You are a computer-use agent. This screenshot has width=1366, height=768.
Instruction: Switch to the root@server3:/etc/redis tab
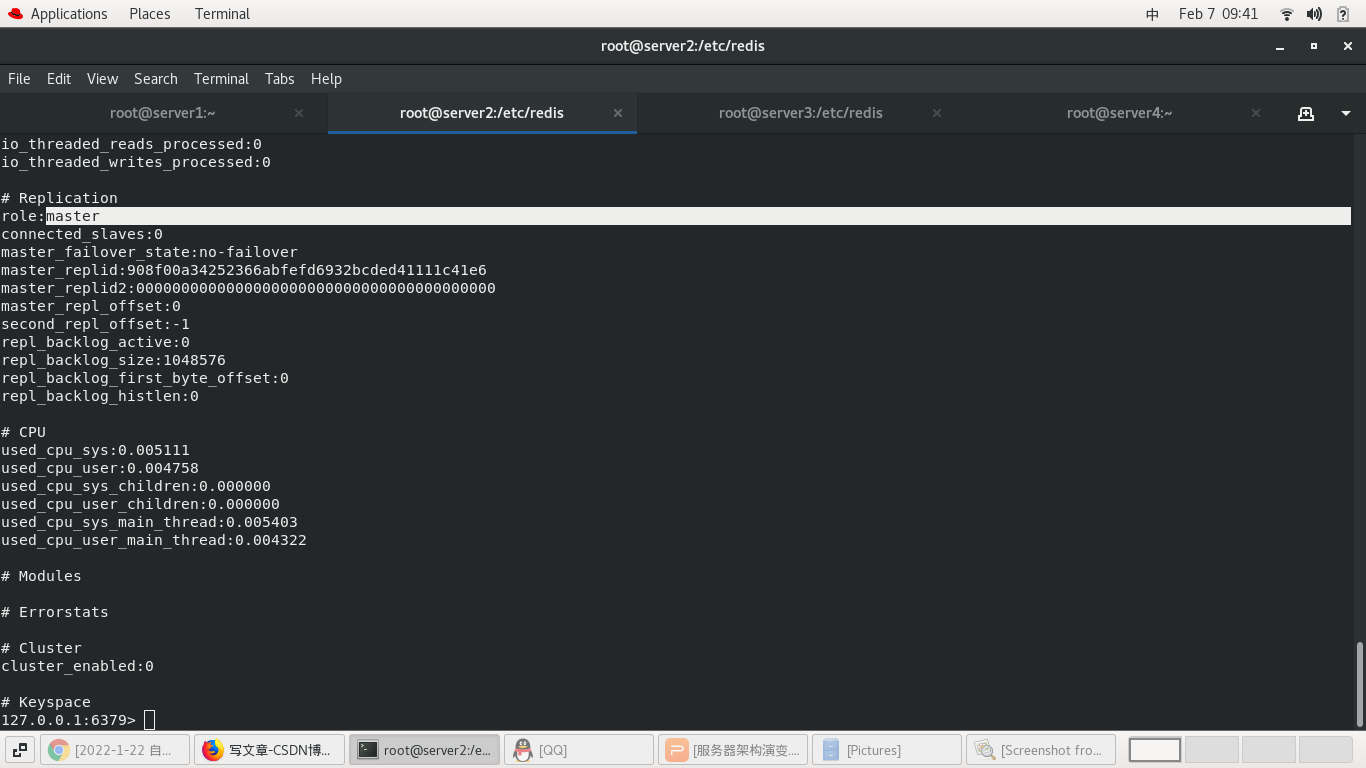(x=800, y=113)
